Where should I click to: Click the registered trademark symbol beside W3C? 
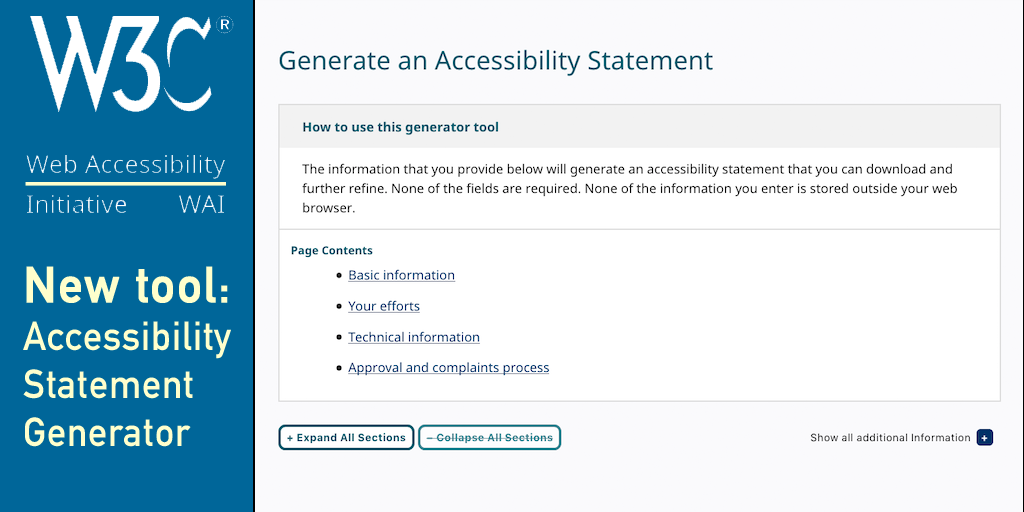pos(225,26)
